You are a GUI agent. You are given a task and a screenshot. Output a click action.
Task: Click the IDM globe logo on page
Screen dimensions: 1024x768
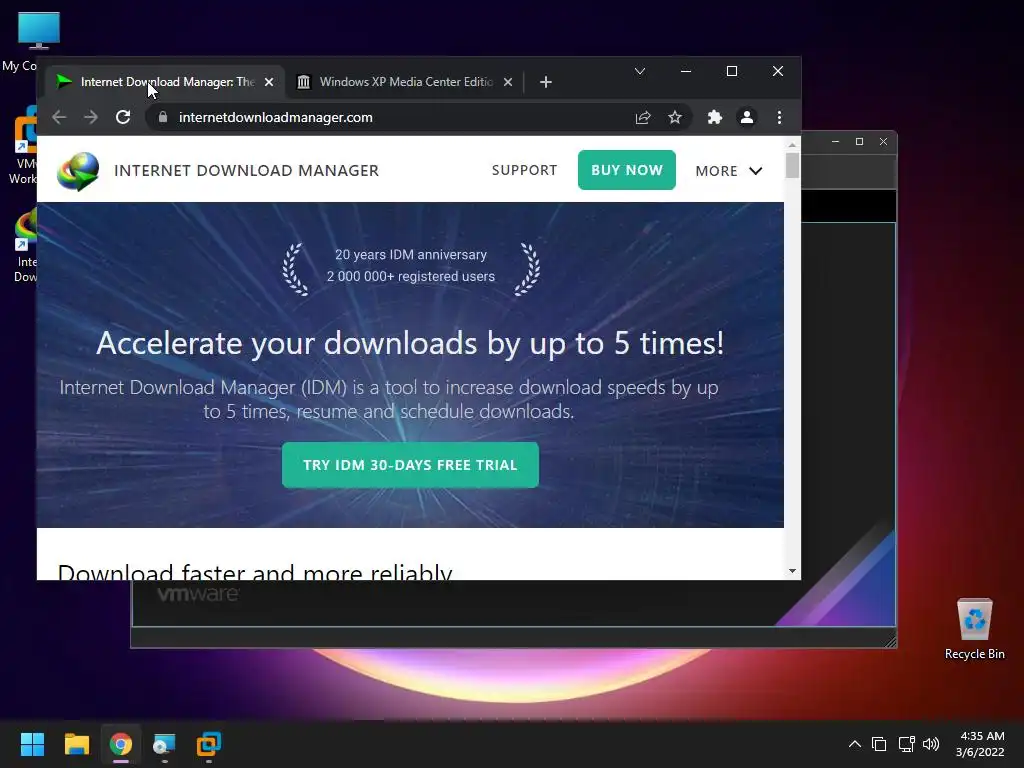[x=78, y=171]
